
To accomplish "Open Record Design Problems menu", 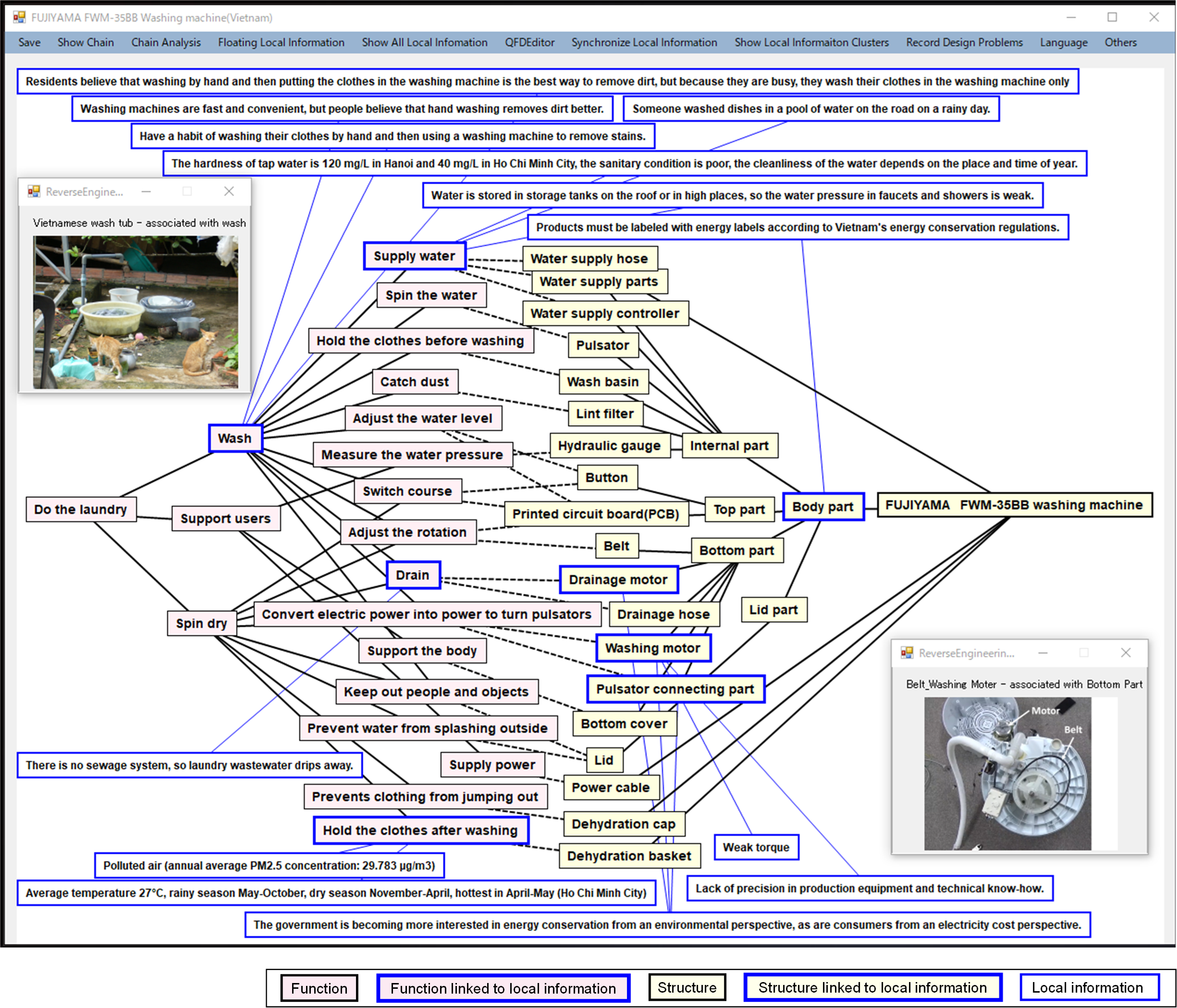I will pyautogui.click(x=964, y=42).
